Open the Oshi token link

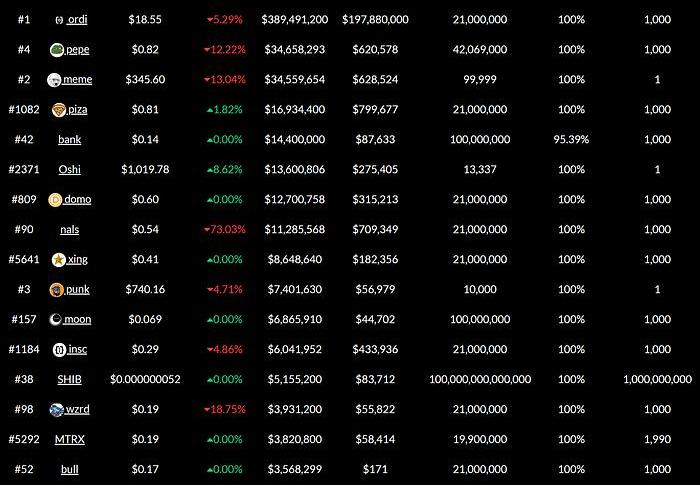coord(70,169)
